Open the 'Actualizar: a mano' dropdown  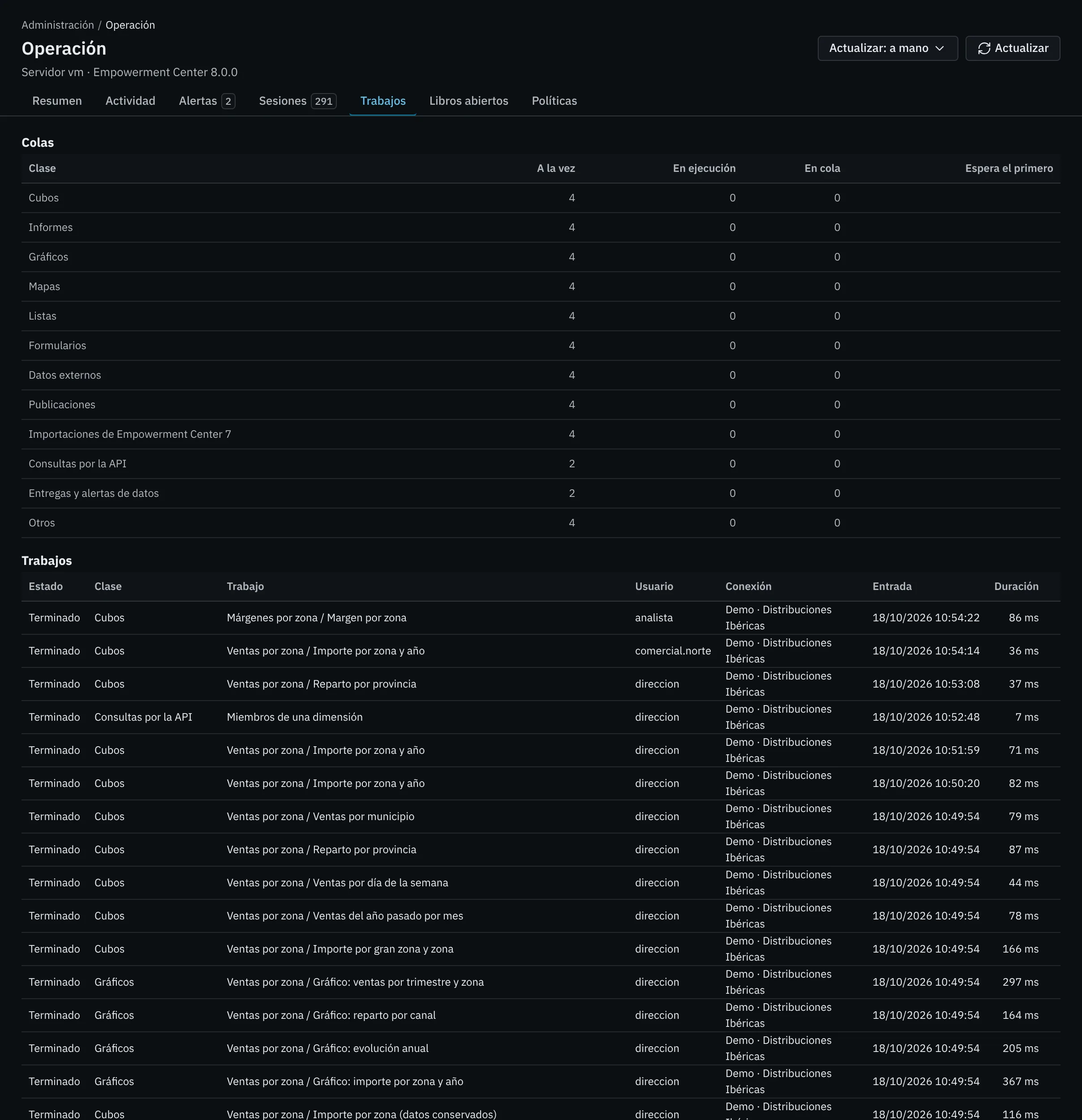click(887, 49)
